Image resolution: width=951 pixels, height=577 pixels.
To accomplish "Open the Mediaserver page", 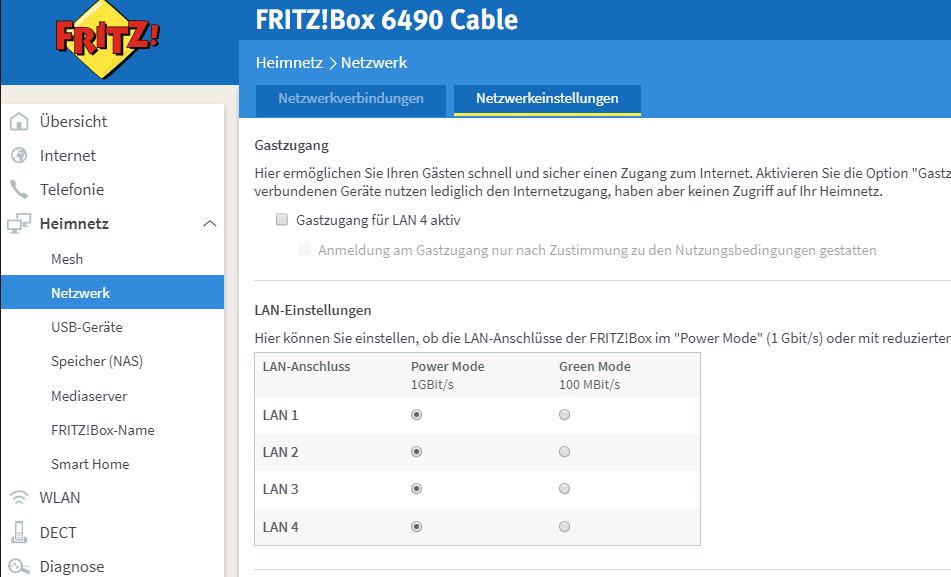I will [89, 396].
